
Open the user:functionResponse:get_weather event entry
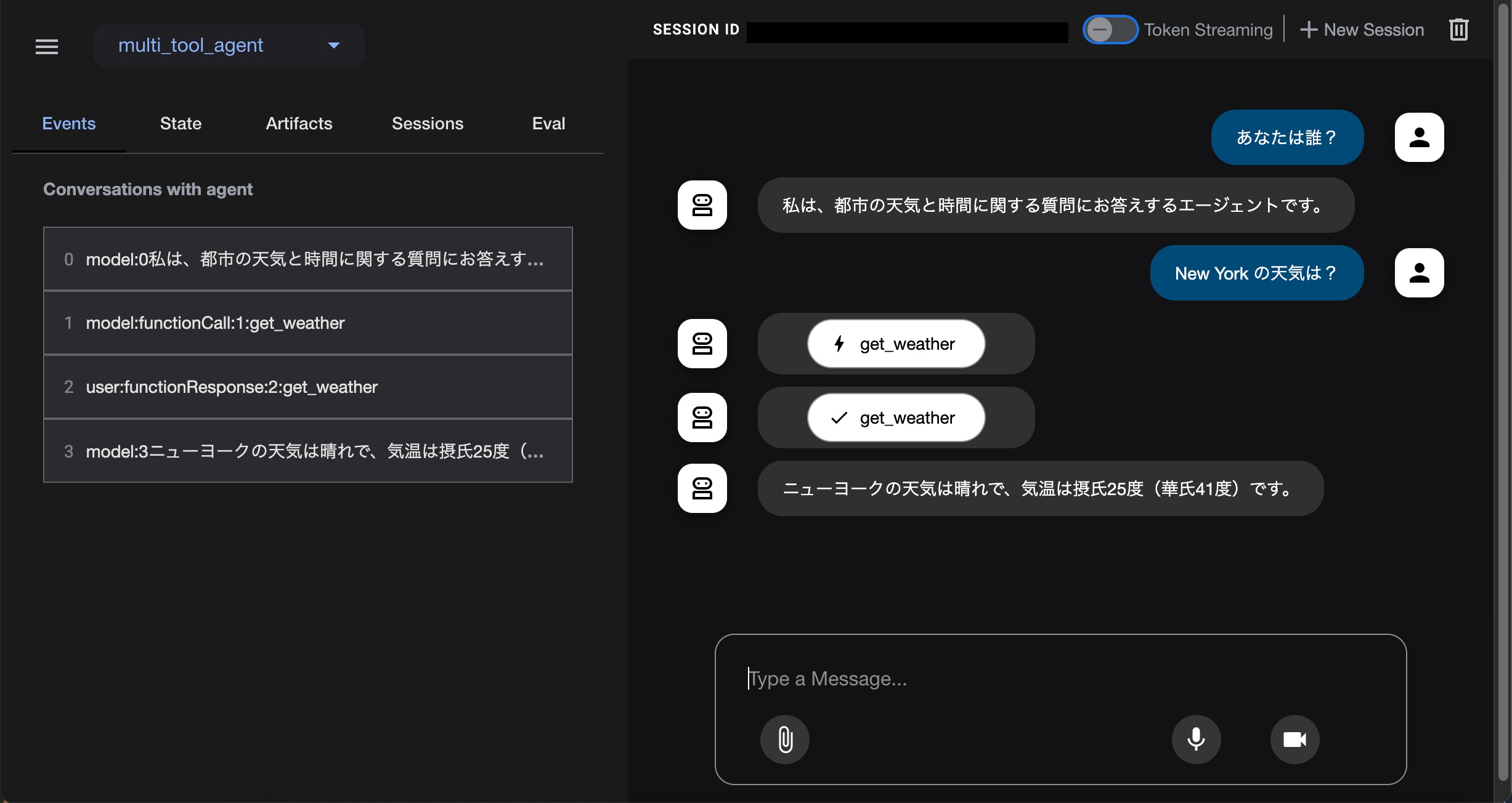pyautogui.click(x=307, y=387)
